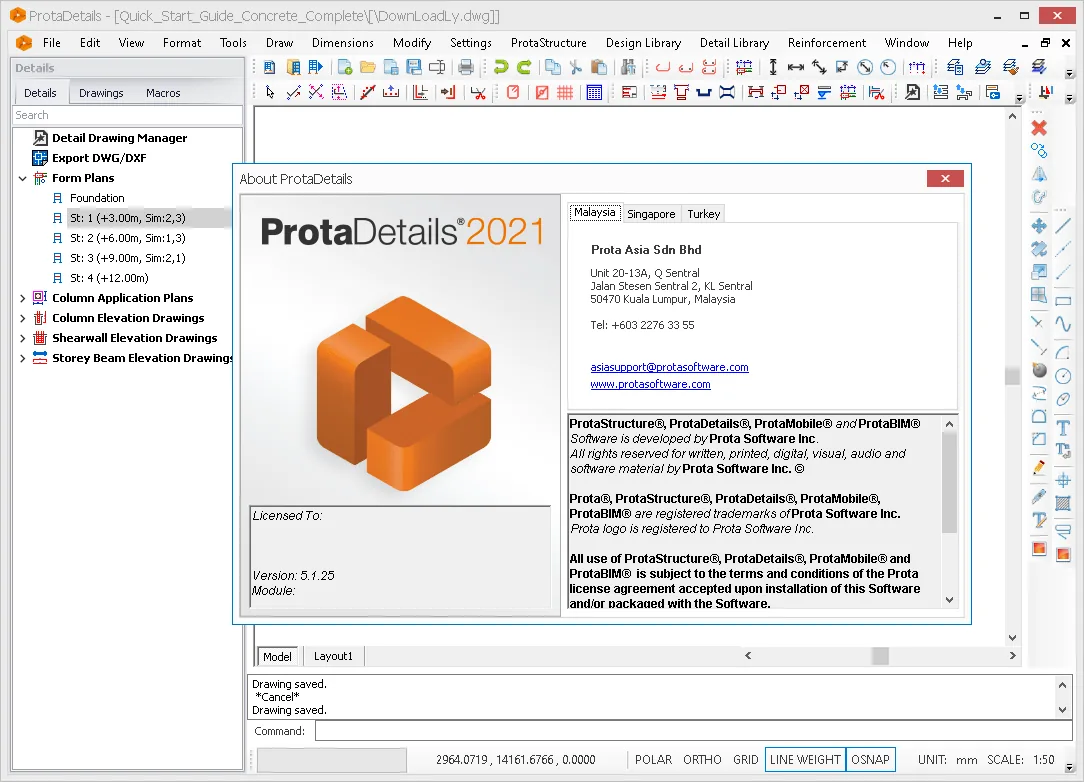The image size is (1084, 782).
Task: Open the ProtaStructure menu
Action: pos(548,43)
